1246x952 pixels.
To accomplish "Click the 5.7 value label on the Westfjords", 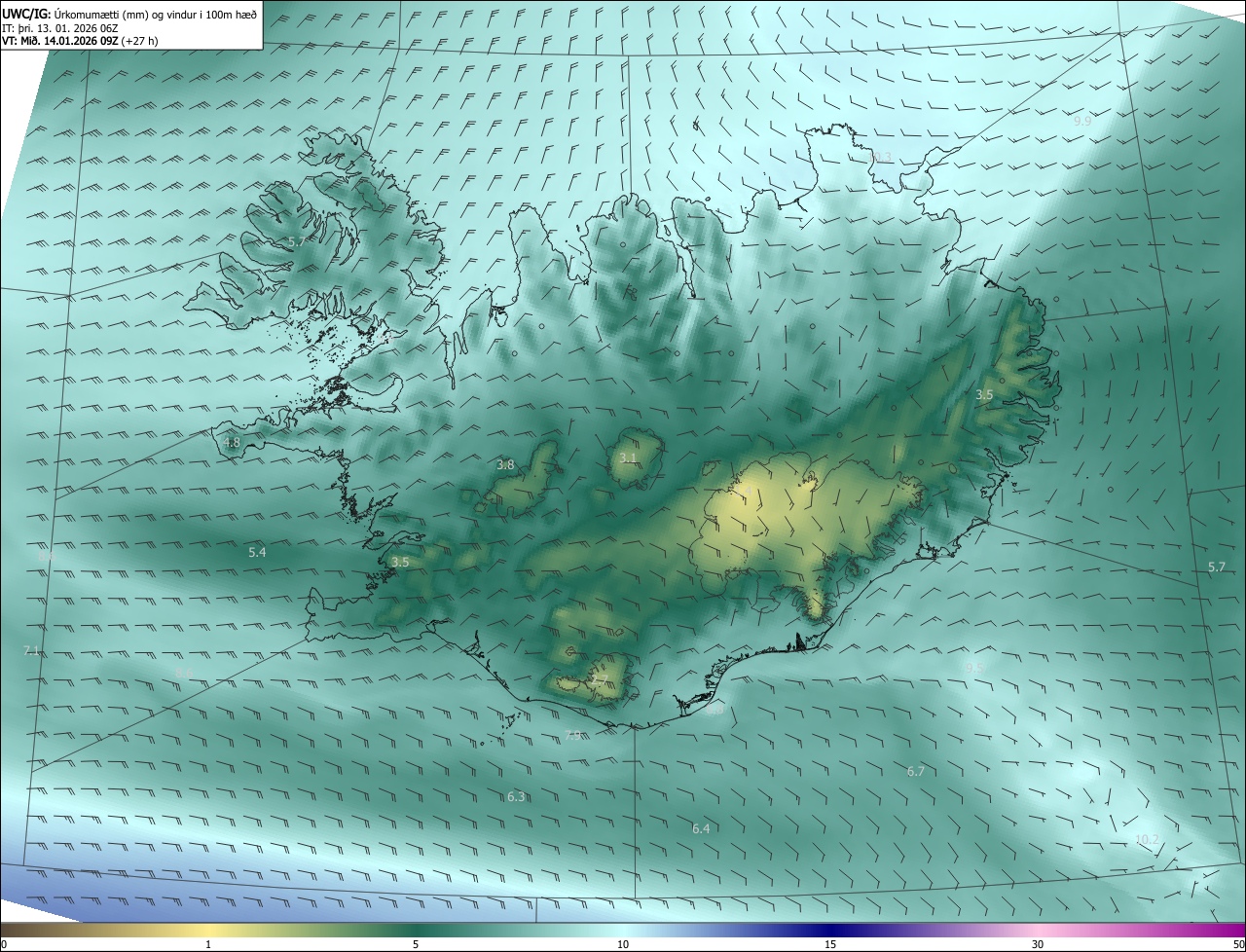I will pos(297,240).
